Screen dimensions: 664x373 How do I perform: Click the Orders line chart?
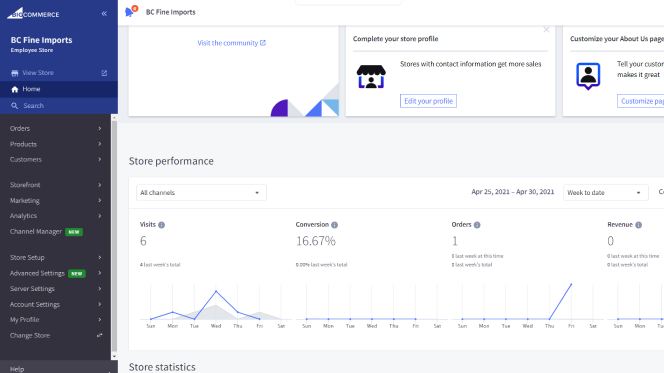coord(527,302)
